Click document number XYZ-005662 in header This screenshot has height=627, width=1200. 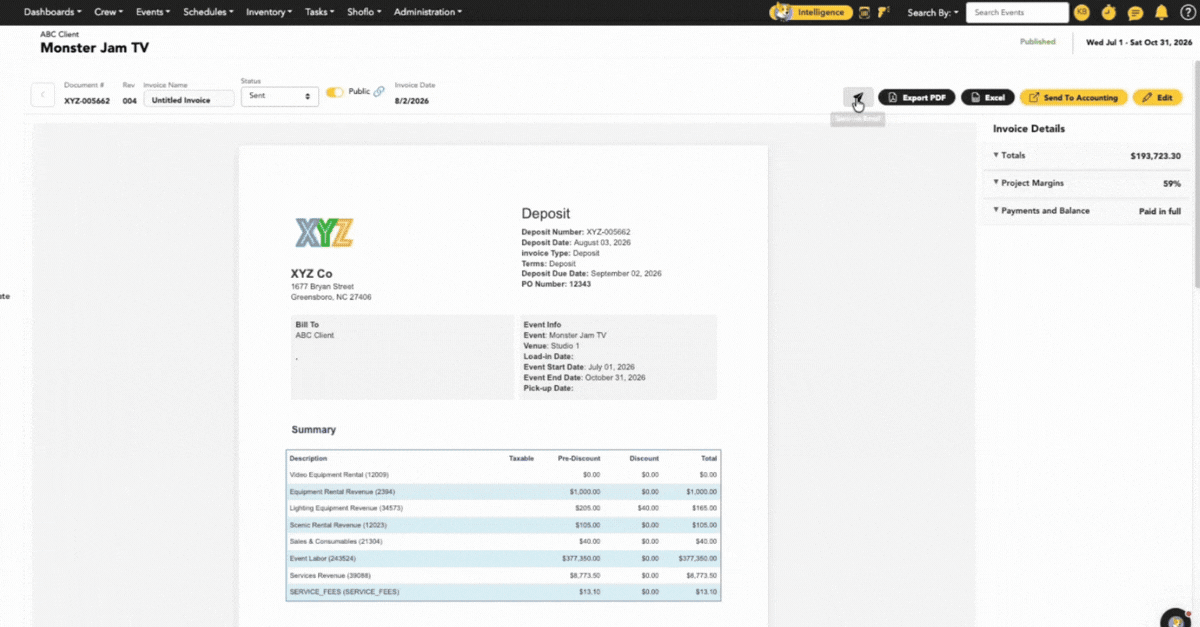click(87, 100)
